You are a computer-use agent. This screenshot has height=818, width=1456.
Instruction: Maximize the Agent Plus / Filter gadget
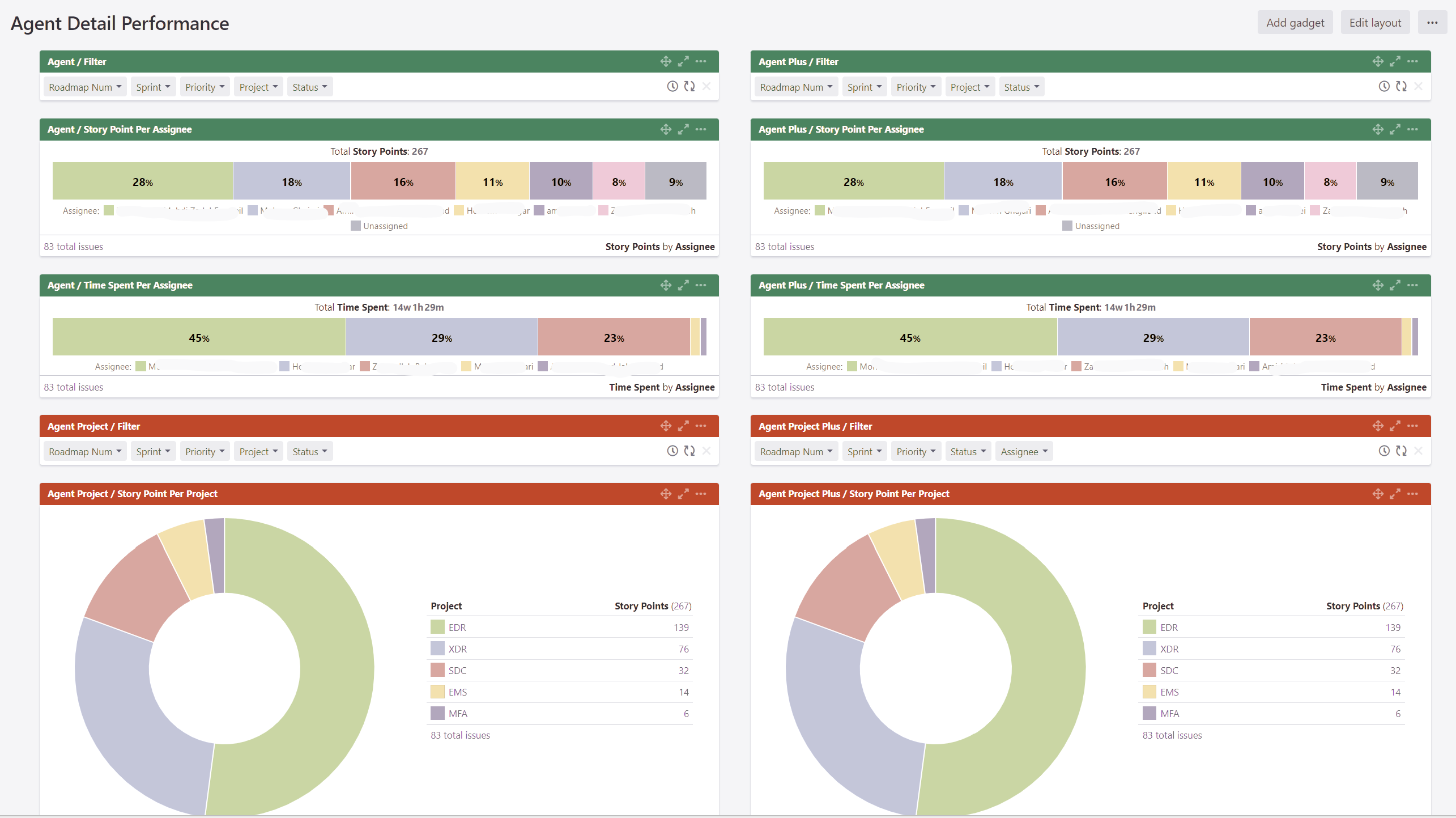pyautogui.click(x=1395, y=61)
